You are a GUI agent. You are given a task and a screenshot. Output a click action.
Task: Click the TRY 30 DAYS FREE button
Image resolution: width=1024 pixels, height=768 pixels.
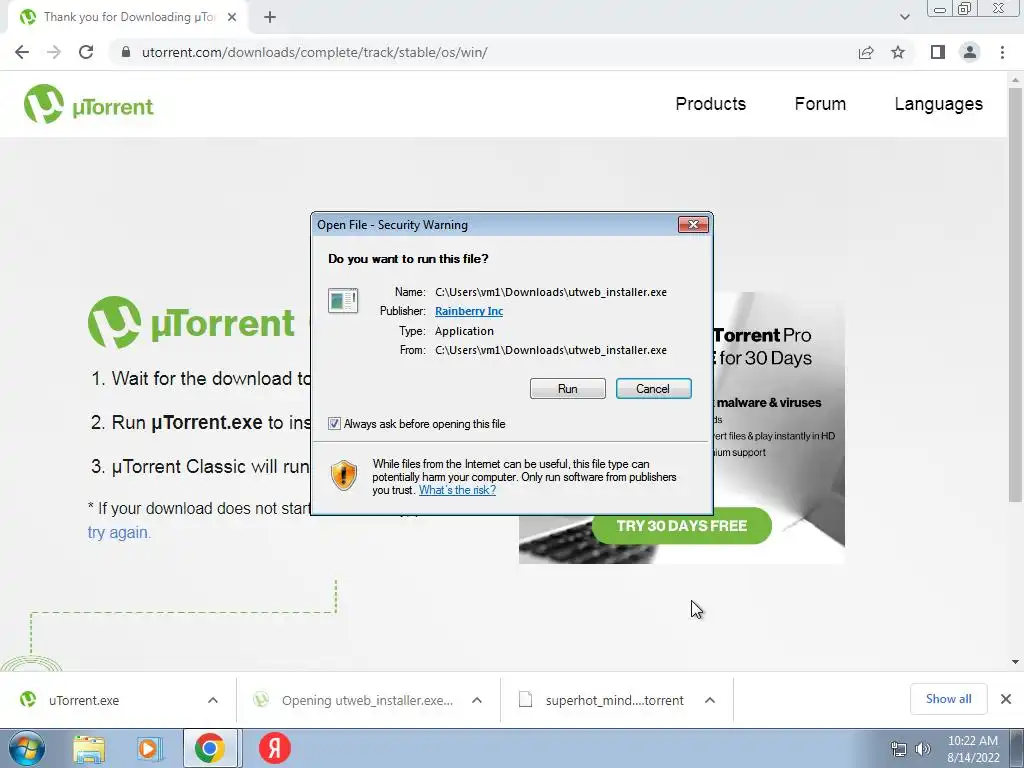[682, 526]
